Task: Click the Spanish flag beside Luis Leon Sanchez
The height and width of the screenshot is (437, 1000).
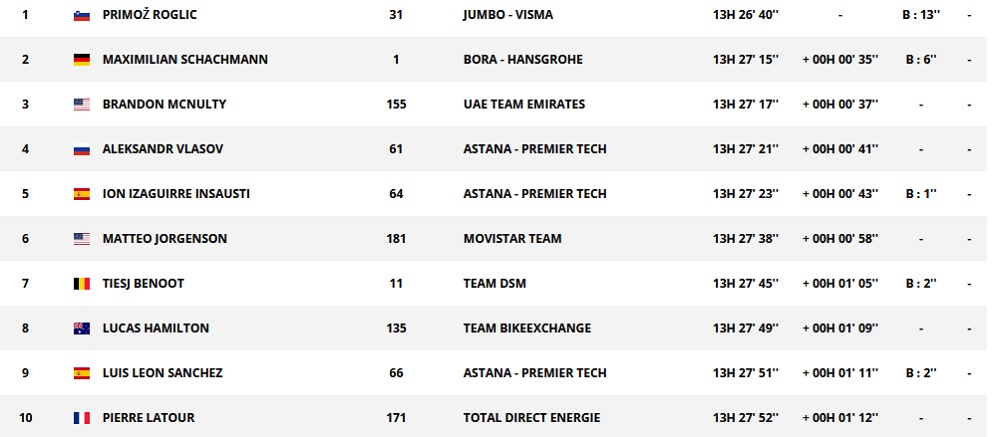Action: click(x=82, y=373)
